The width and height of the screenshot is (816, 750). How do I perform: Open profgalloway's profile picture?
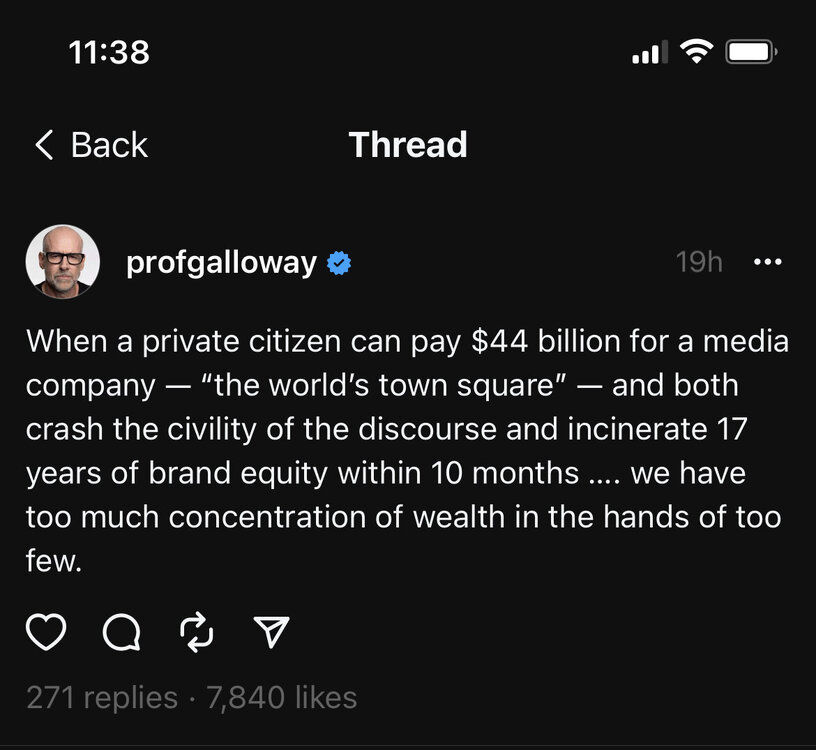coord(62,261)
